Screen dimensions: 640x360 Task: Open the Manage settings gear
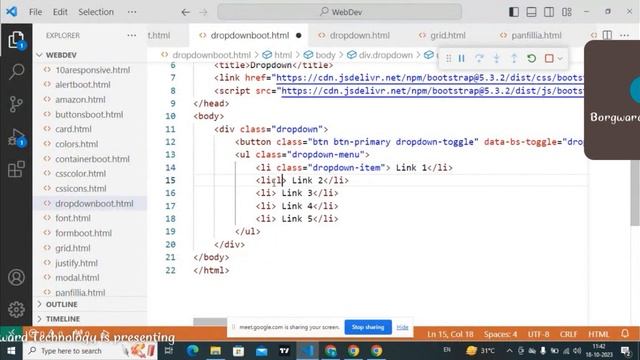coord(16,309)
